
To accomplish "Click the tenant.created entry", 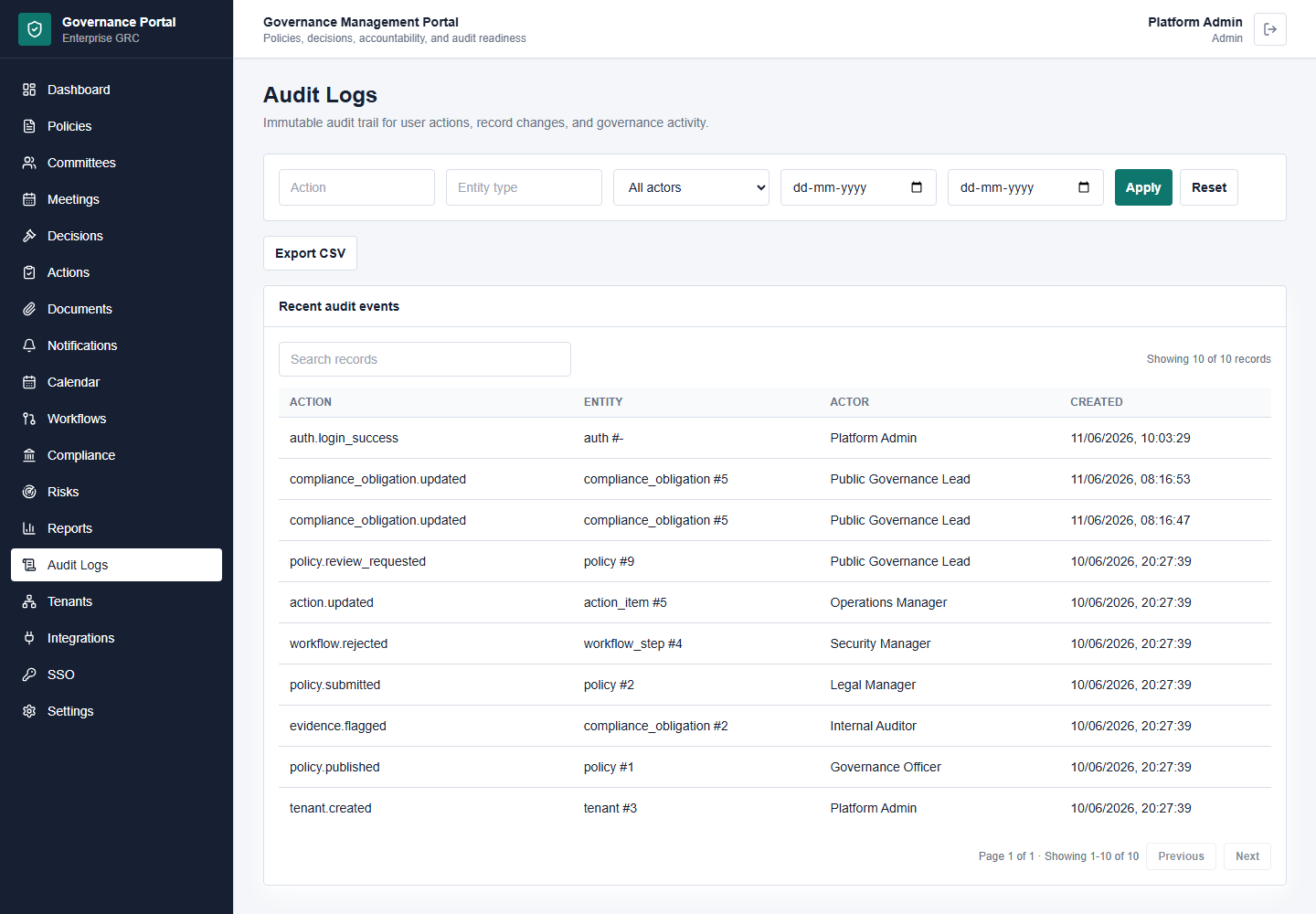I will (331, 808).
